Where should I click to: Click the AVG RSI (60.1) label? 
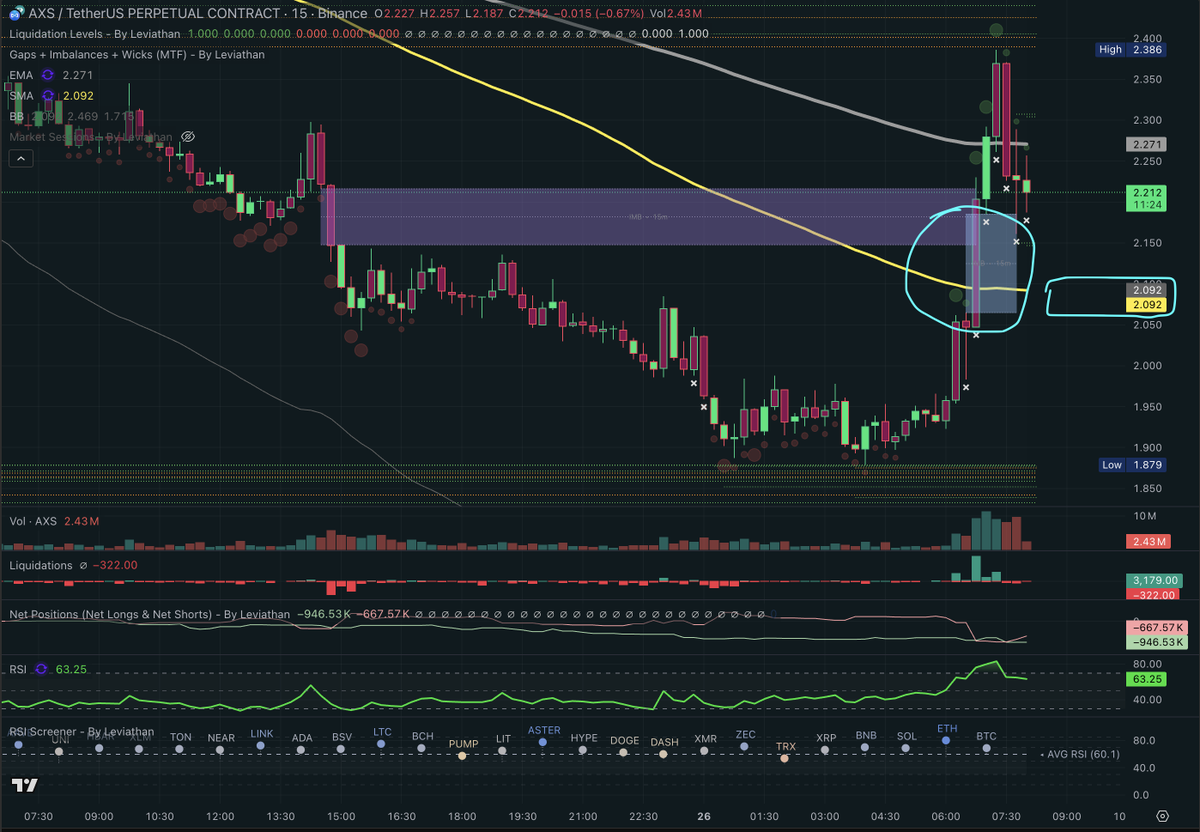(x=1082, y=754)
